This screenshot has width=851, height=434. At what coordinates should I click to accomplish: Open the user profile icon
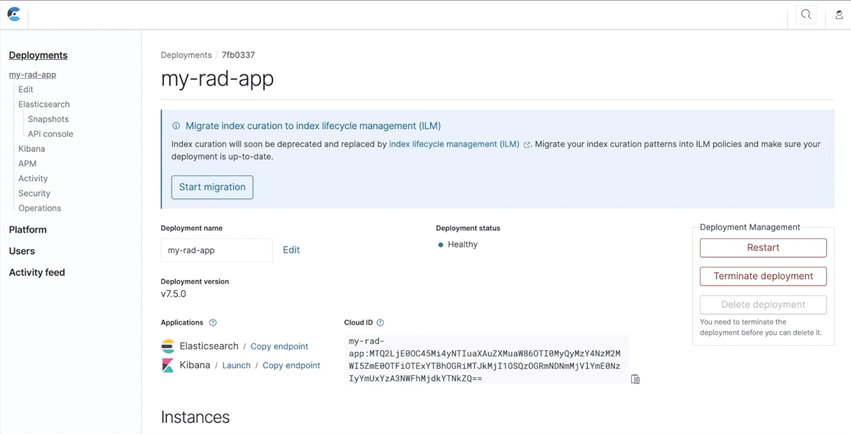click(x=839, y=15)
